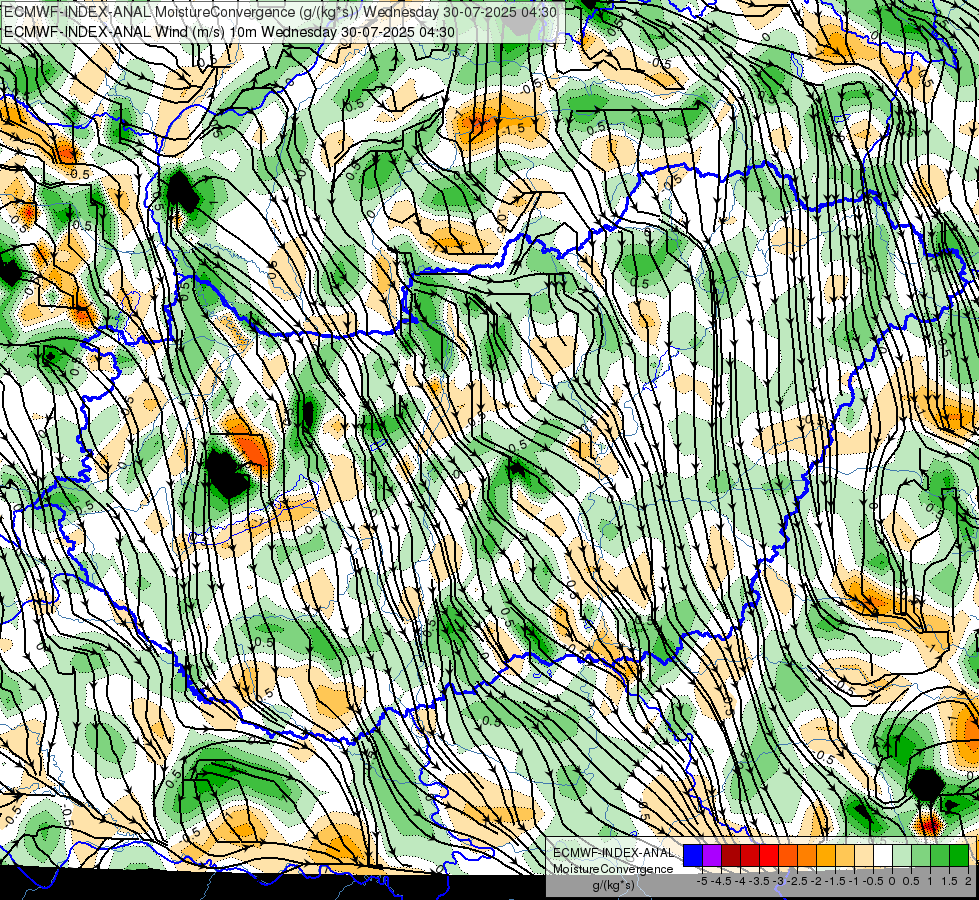This screenshot has height=900, width=979.
Task: Select the legend swatch between -4 and -3.5
Action: pyautogui.click(x=750, y=855)
